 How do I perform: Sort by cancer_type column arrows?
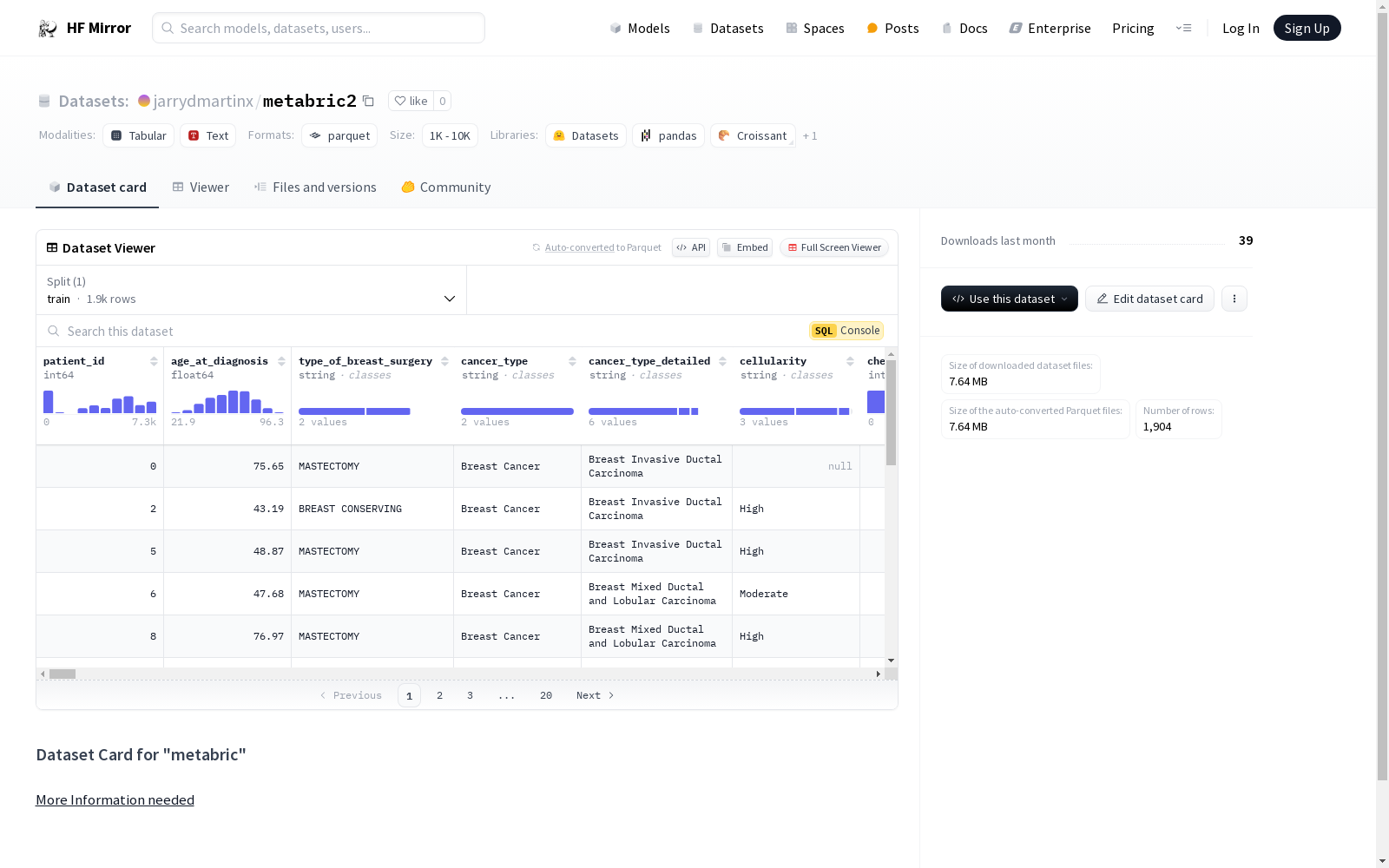(x=572, y=361)
